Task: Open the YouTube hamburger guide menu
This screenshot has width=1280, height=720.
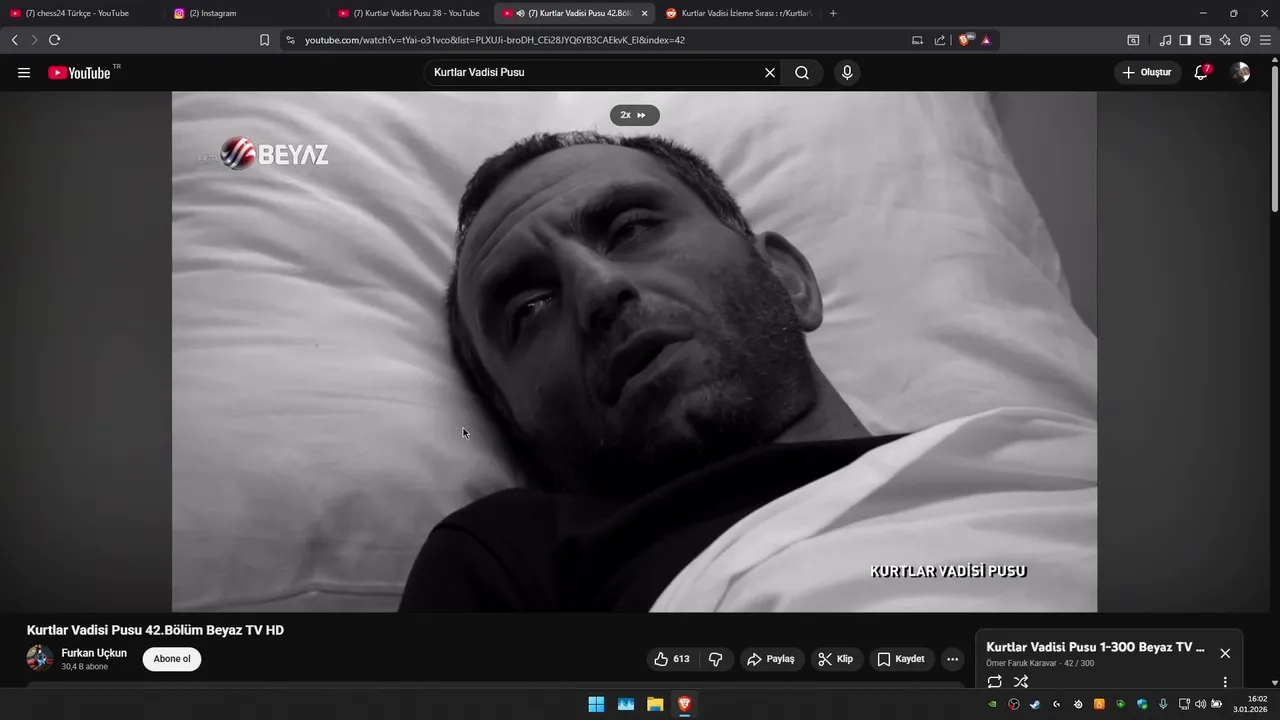Action: click(x=24, y=73)
